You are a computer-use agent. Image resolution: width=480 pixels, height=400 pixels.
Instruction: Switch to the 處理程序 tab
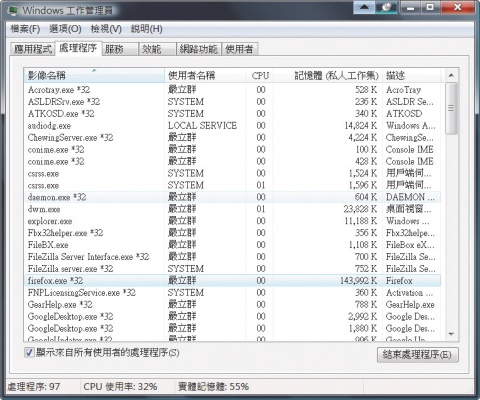(x=78, y=48)
